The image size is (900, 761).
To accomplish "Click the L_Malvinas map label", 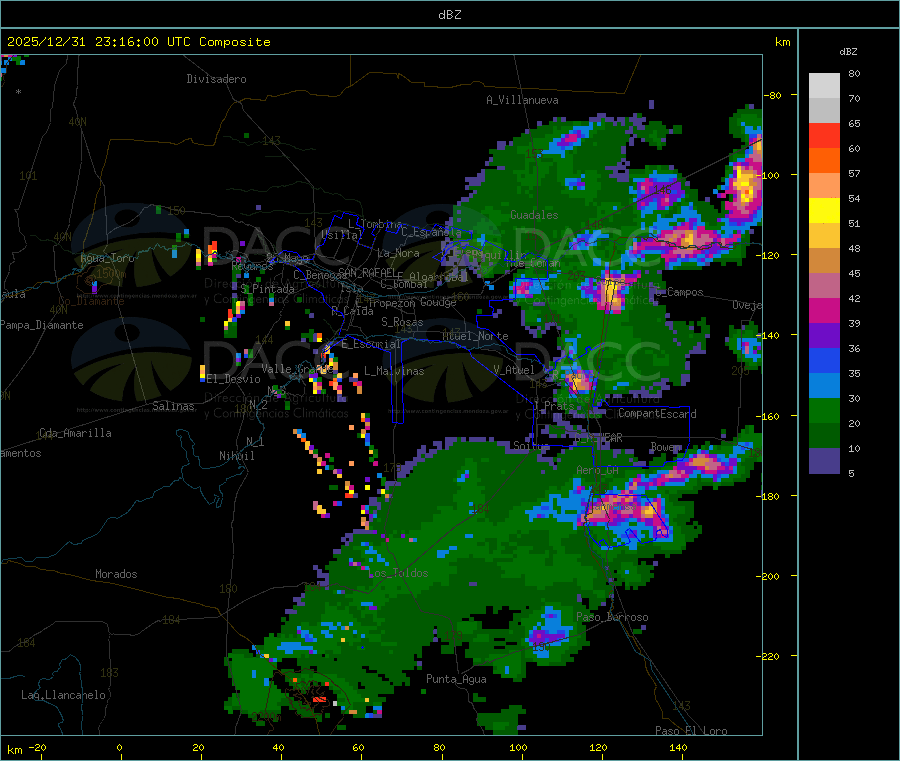I will coord(394,371).
